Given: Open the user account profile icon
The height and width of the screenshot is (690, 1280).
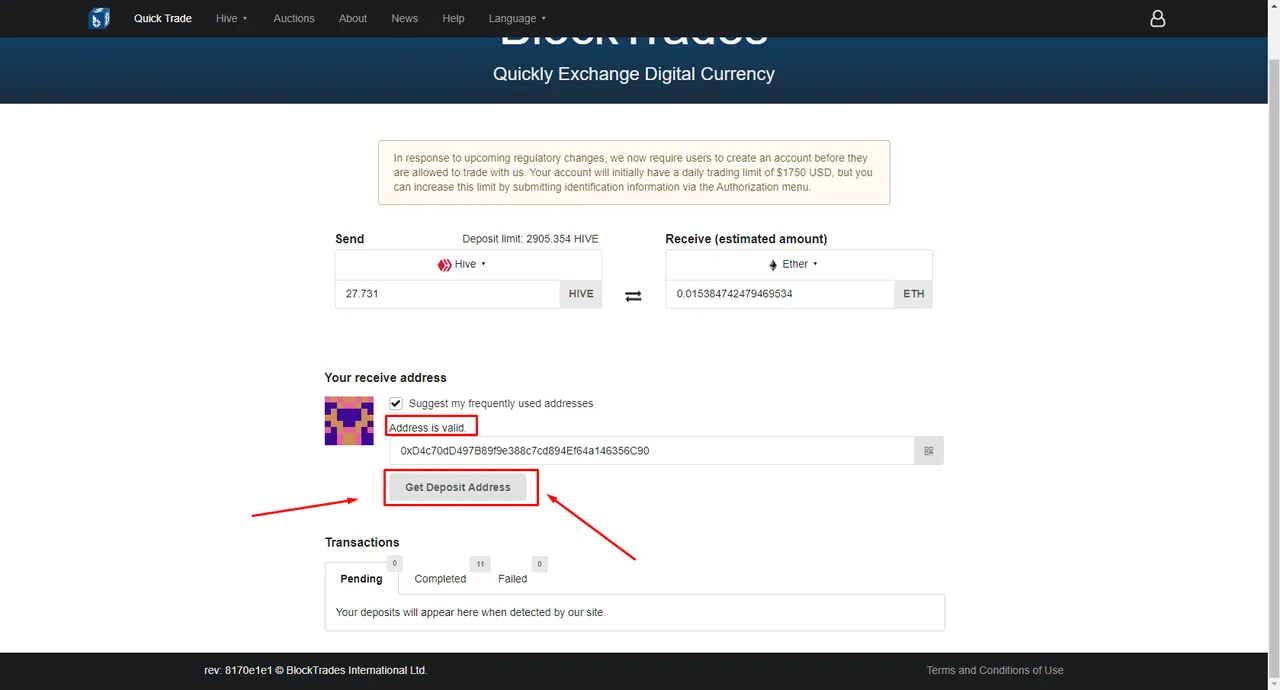Looking at the screenshot, I should pos(1157,18).
